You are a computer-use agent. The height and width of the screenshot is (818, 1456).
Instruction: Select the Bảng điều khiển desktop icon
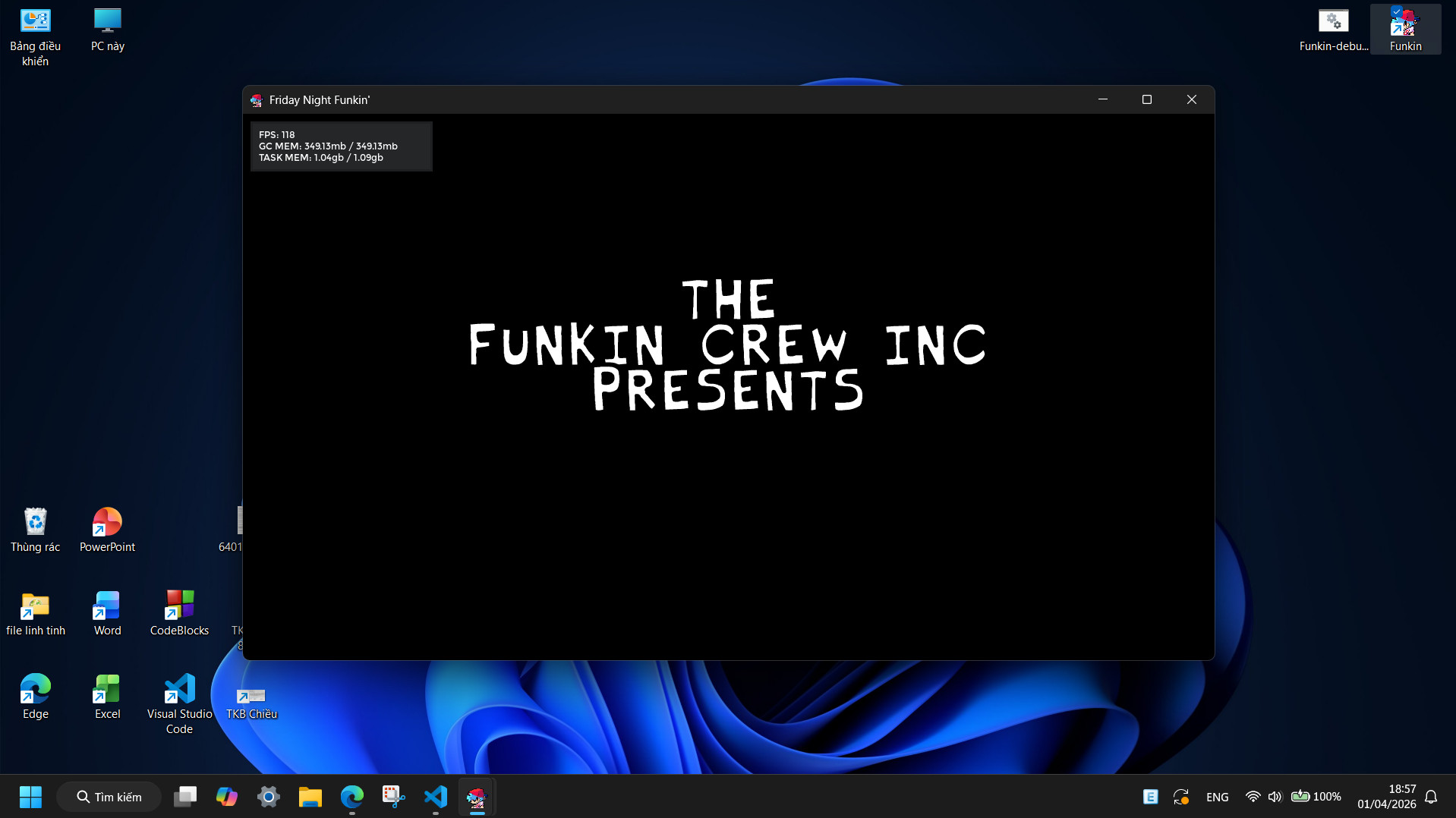pos(35,37)
